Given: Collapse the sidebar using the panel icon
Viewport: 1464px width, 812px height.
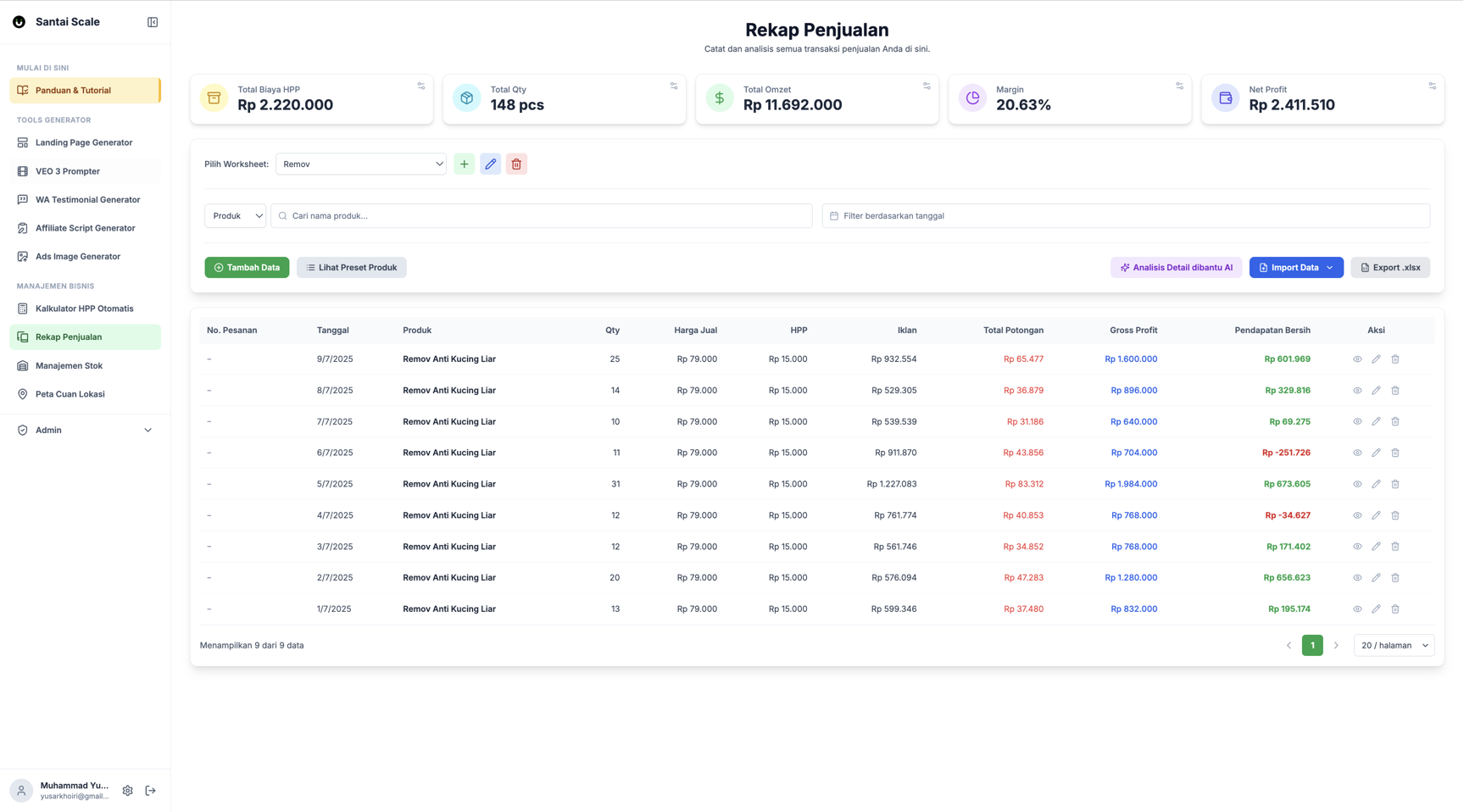Looking at the screenshot, I should coord(153,22).
